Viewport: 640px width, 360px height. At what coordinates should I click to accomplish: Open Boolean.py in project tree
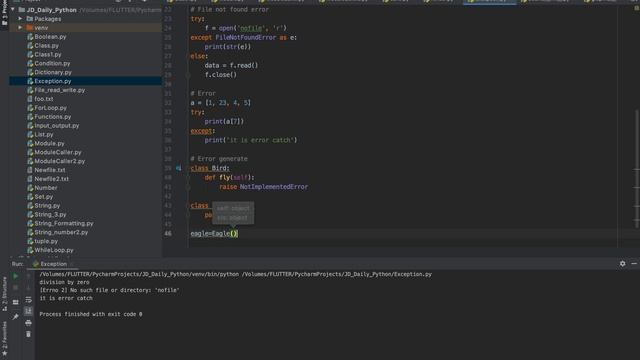coord(50,37)
